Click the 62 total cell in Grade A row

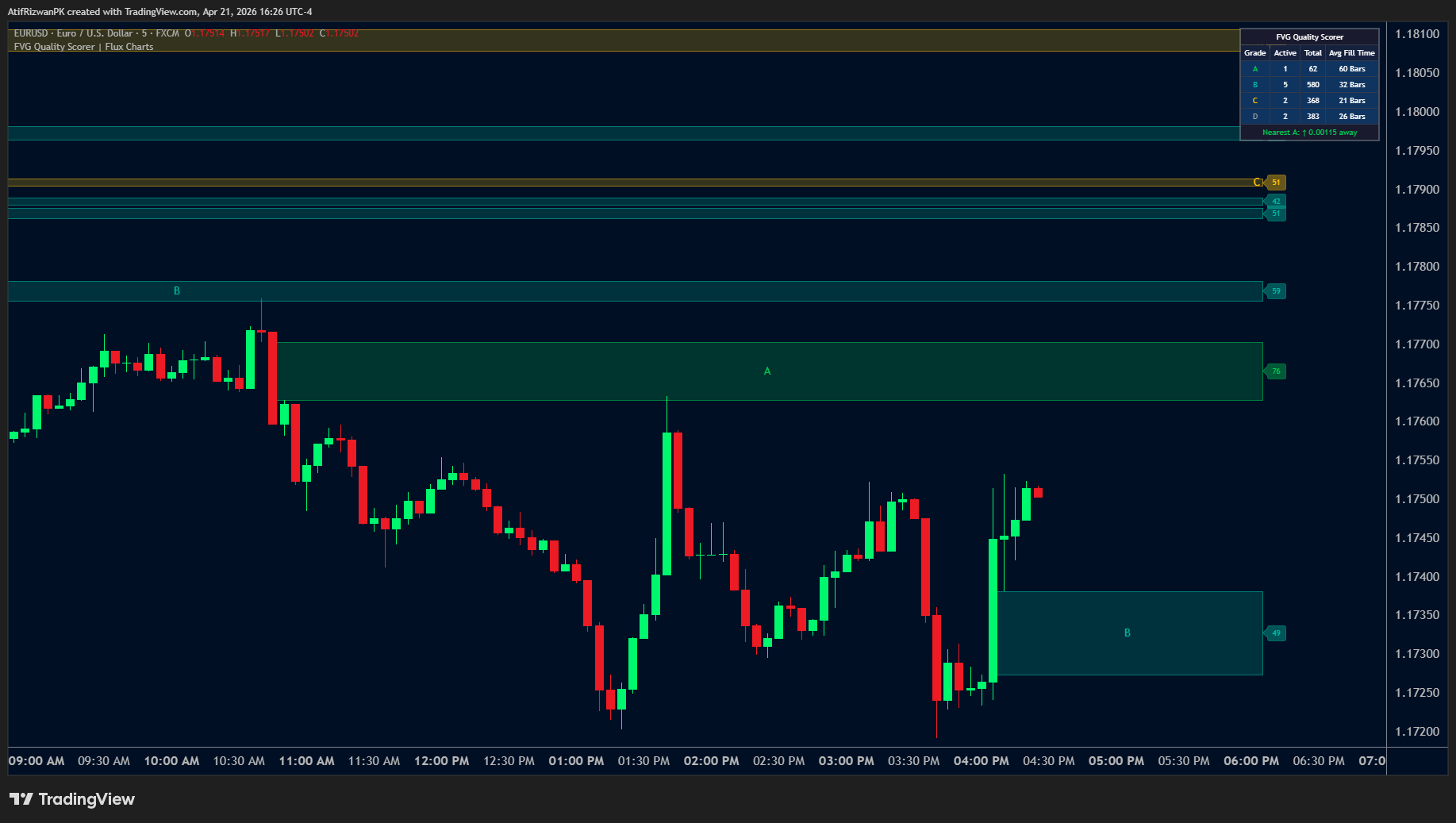coord(1313,69)
